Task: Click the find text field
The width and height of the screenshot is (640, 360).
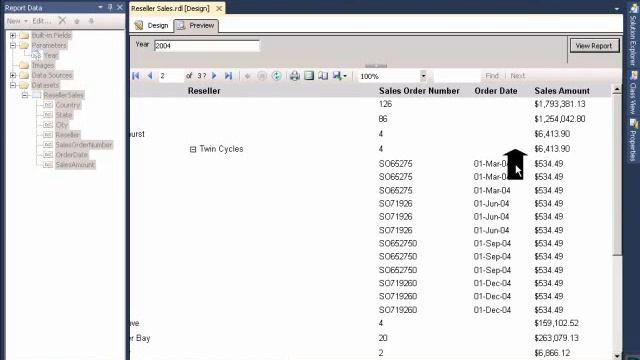Action: click(456, 76)
